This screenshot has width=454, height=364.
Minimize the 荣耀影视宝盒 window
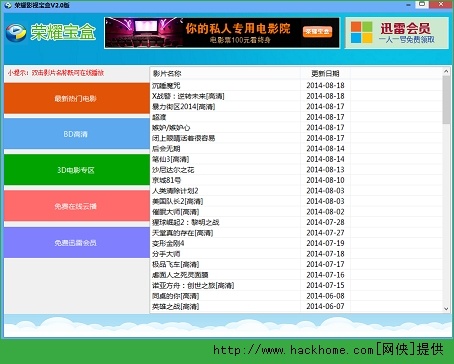tap(409, 5)
